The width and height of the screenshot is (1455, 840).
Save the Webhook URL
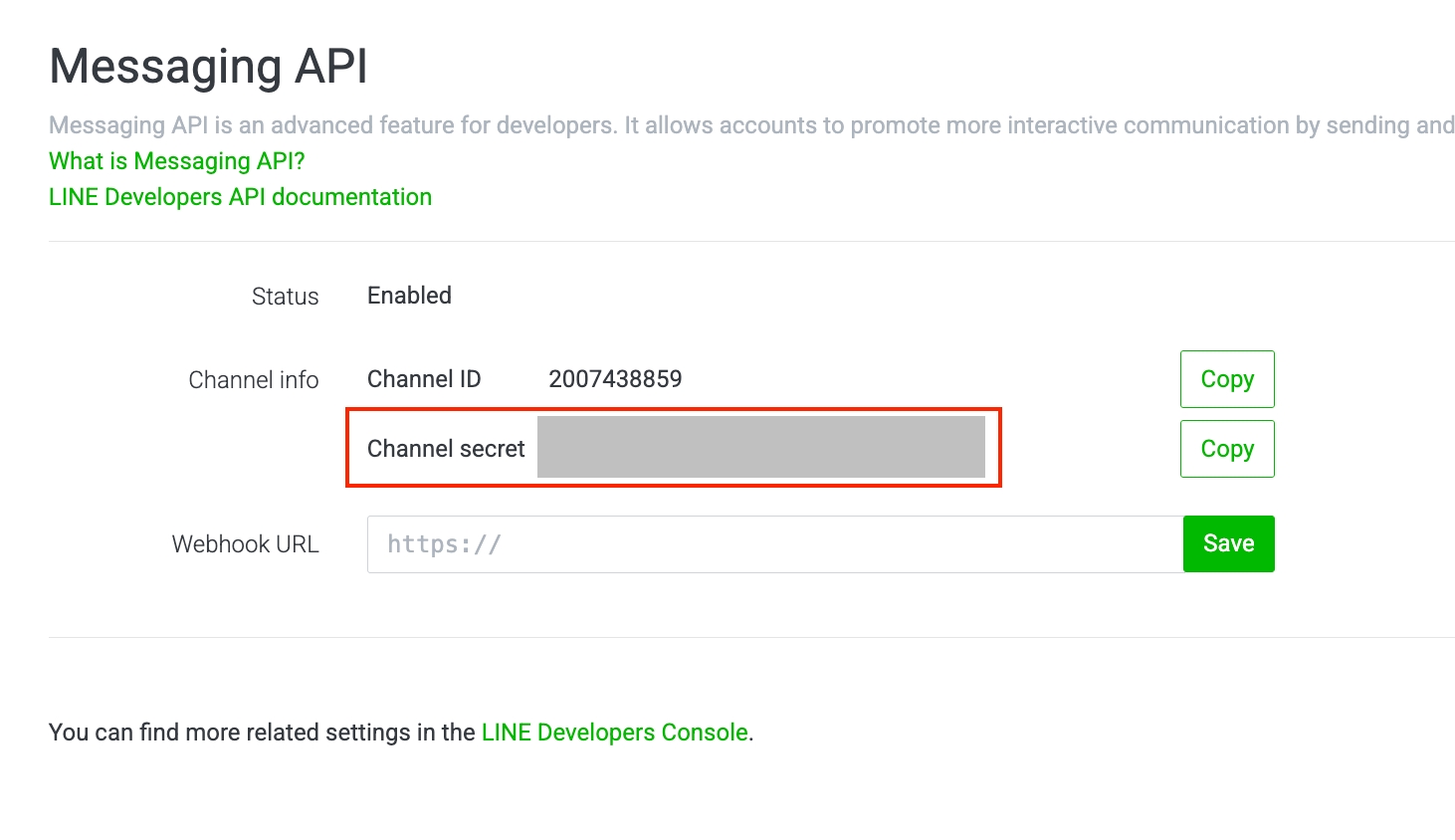1228,543
